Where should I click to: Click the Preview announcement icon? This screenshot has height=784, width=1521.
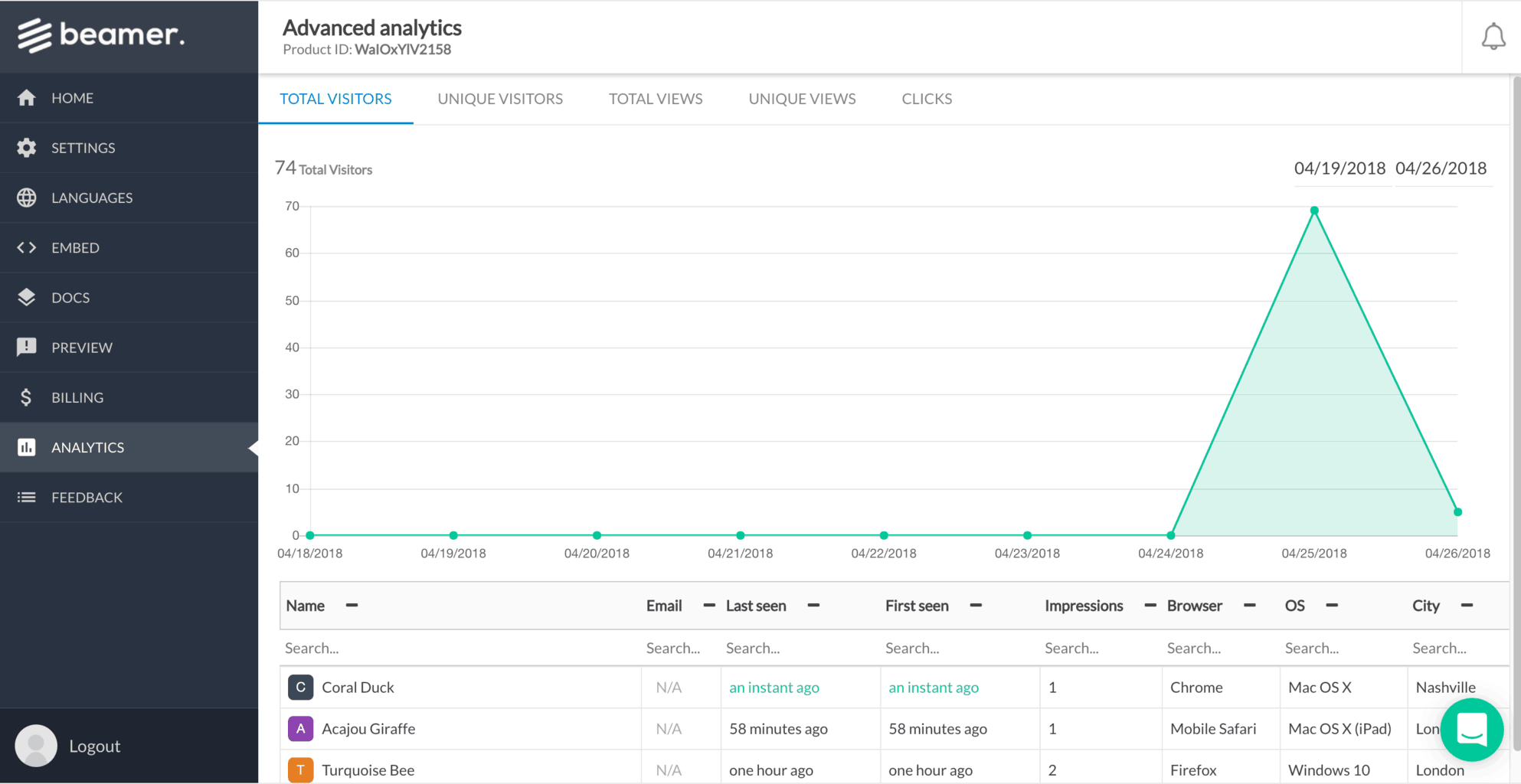point(27,347)
